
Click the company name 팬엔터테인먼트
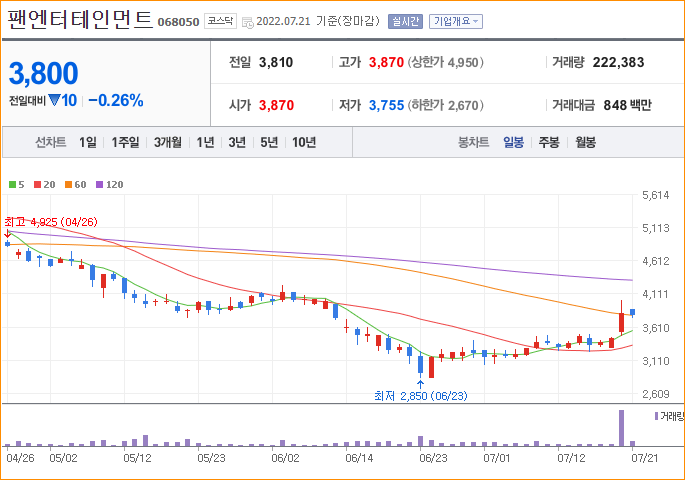coord(80,20)
